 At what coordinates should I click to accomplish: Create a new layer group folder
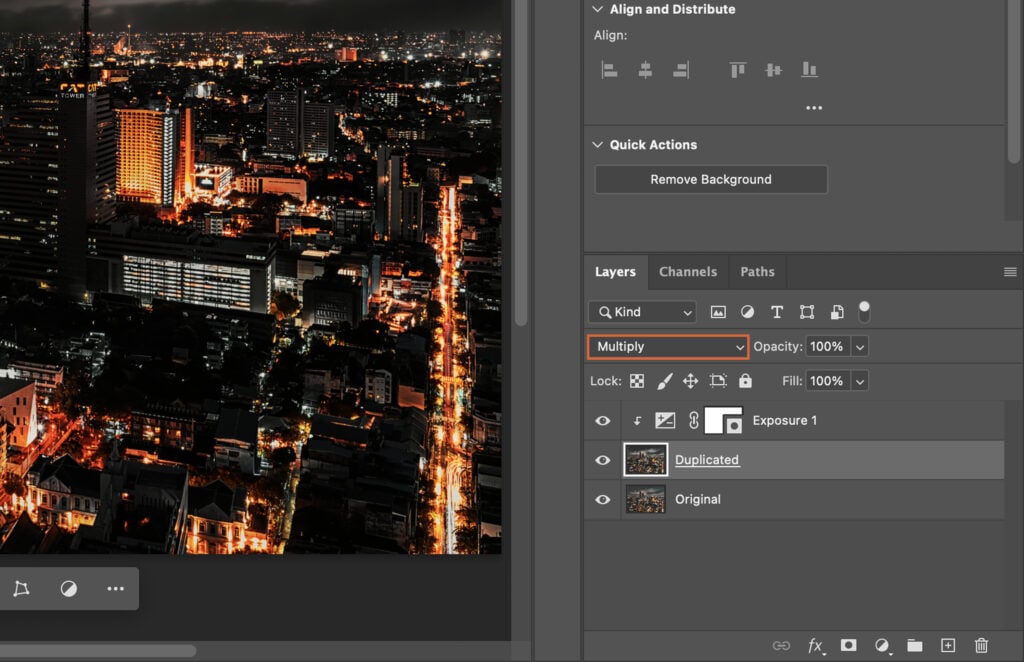(x=914, y=646)
